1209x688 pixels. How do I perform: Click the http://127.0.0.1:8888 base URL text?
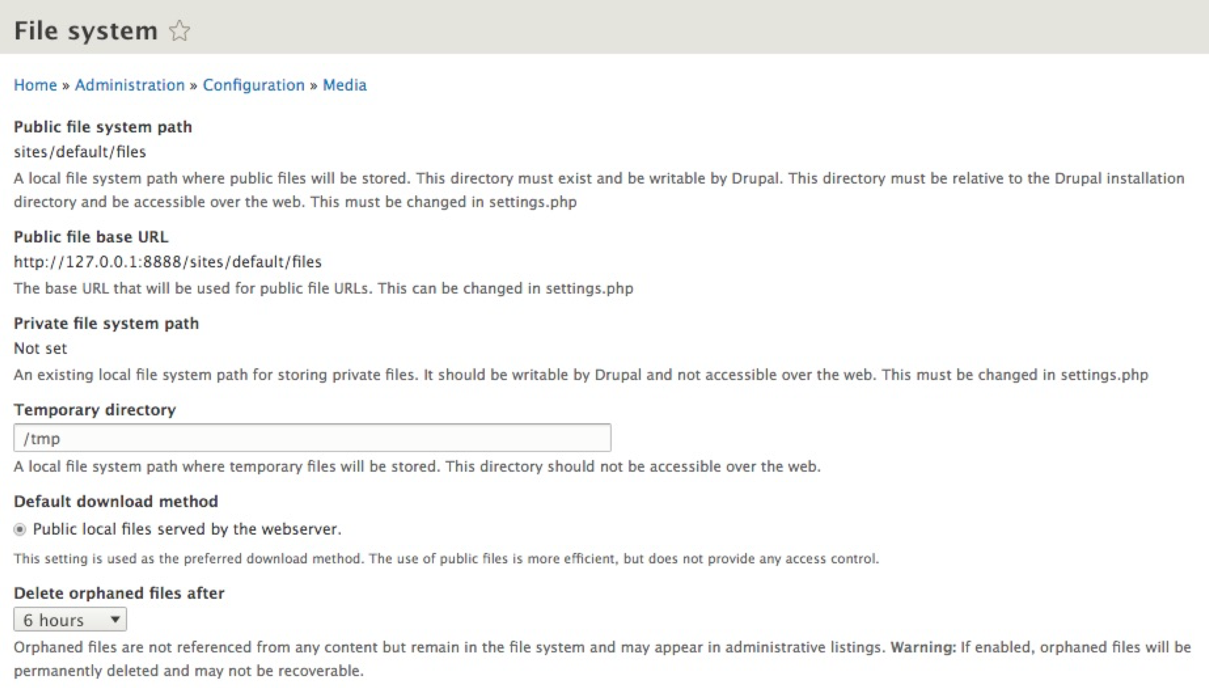pos(168,262)
